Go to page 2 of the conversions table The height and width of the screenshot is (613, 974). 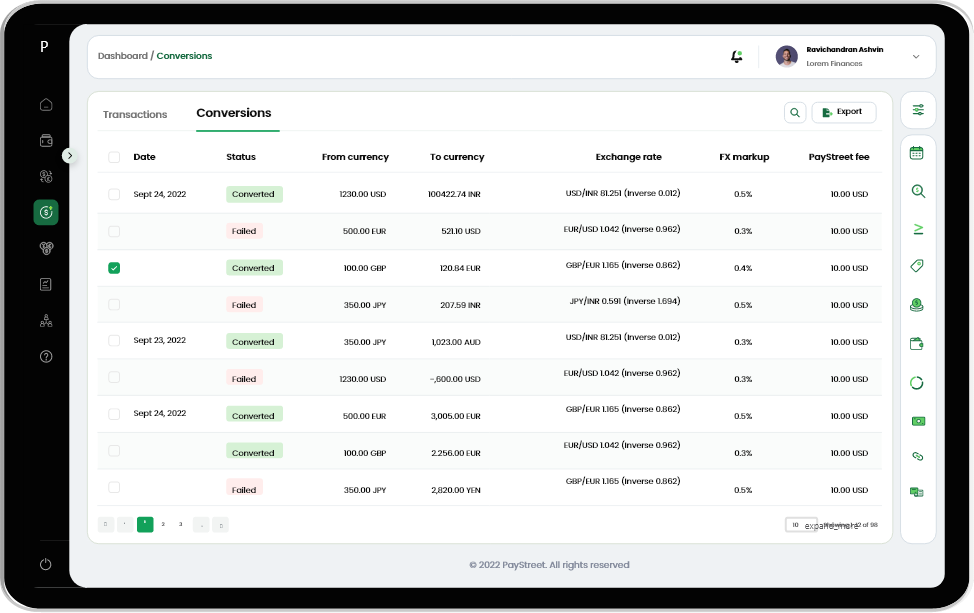click(163, 524)
